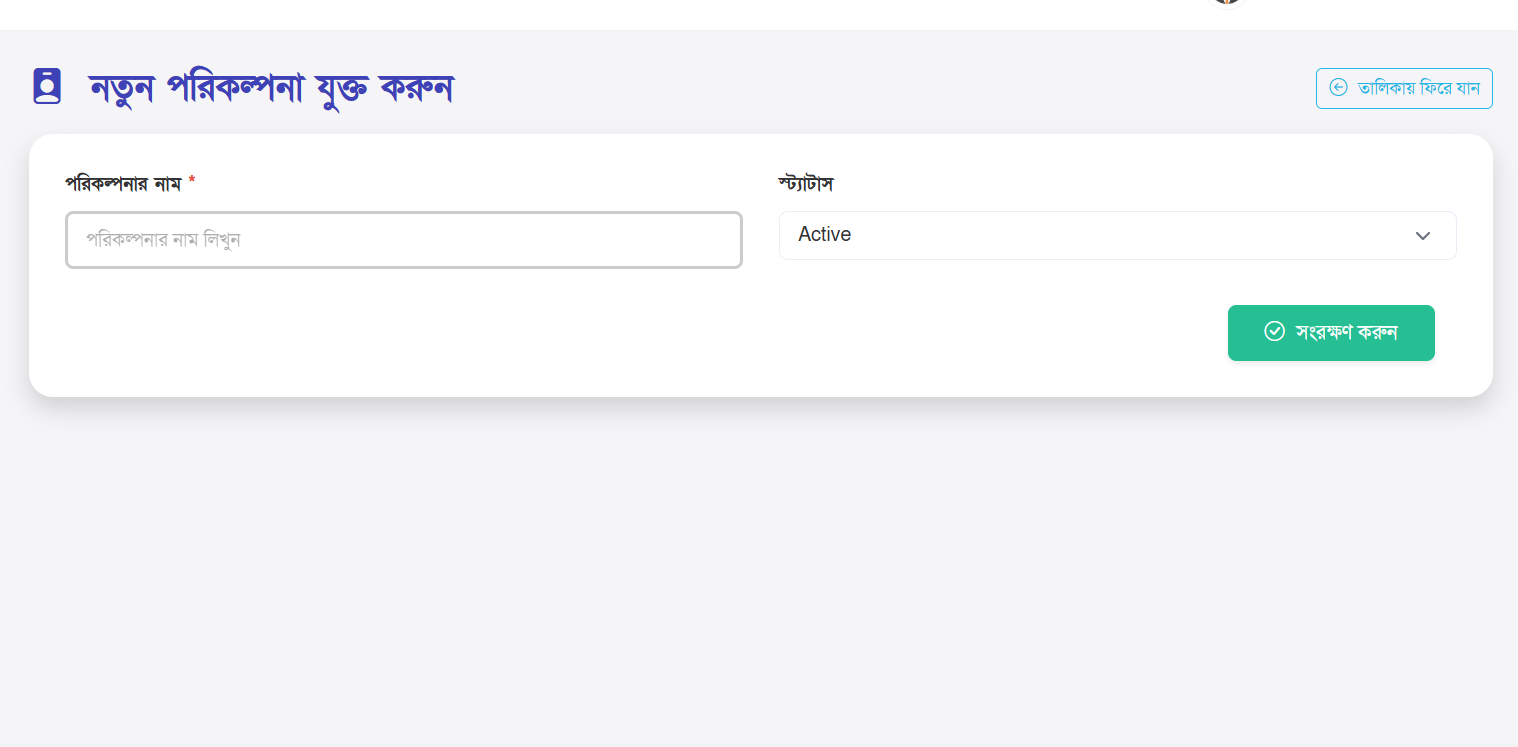Viewport: 1518px width, 747px height.
Task: Click placeholder text 'পরিকল্পনার নাম লিখুন'
Action: coord(163,240)
